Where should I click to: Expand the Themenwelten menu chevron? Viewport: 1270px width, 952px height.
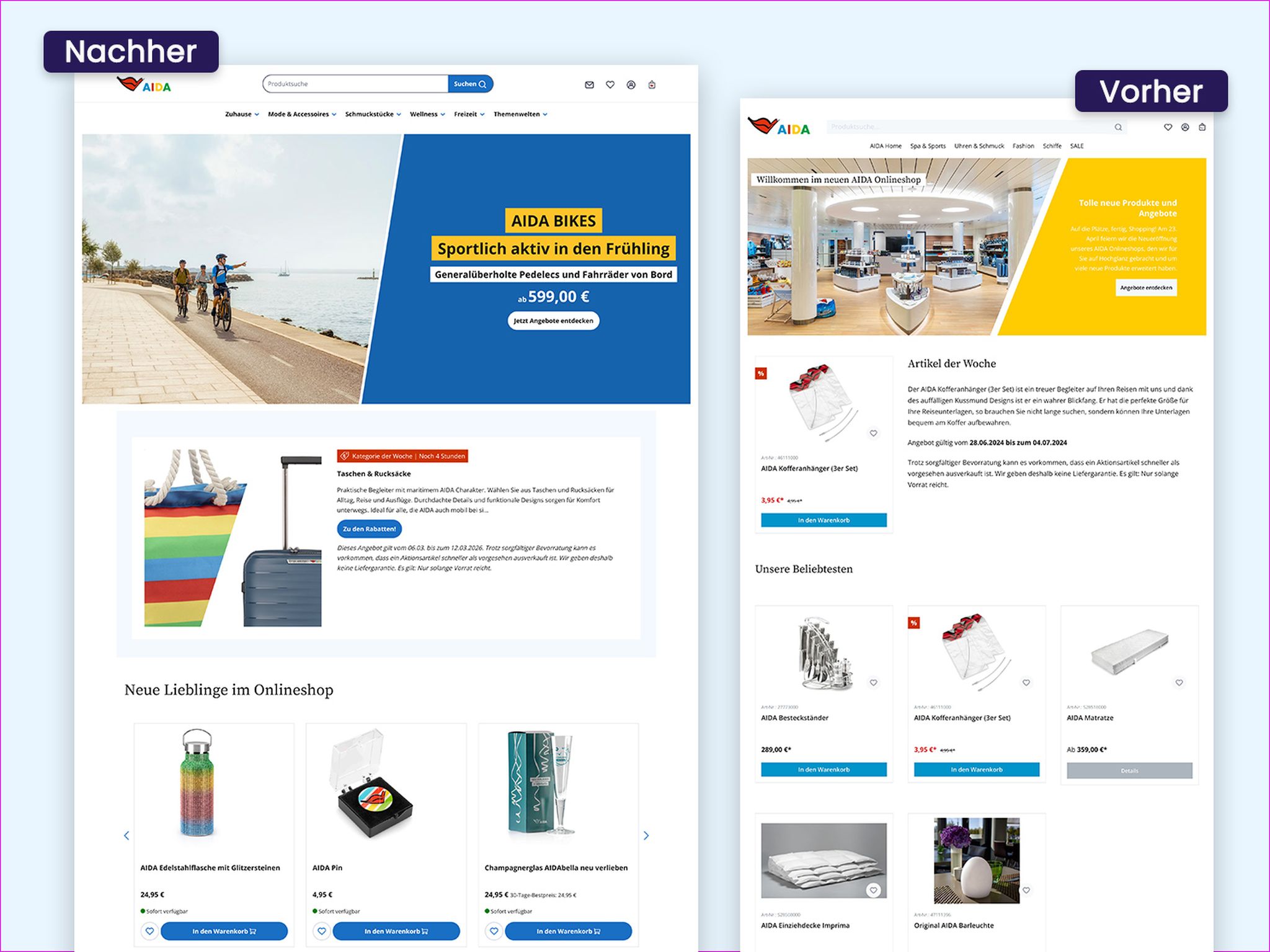pos(545,114)
